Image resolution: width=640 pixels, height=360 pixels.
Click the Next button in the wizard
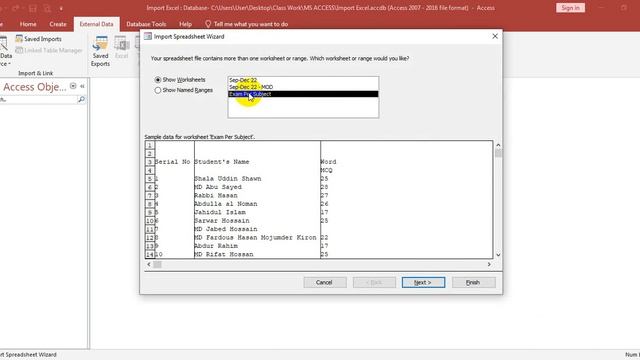tap(423, 282)
